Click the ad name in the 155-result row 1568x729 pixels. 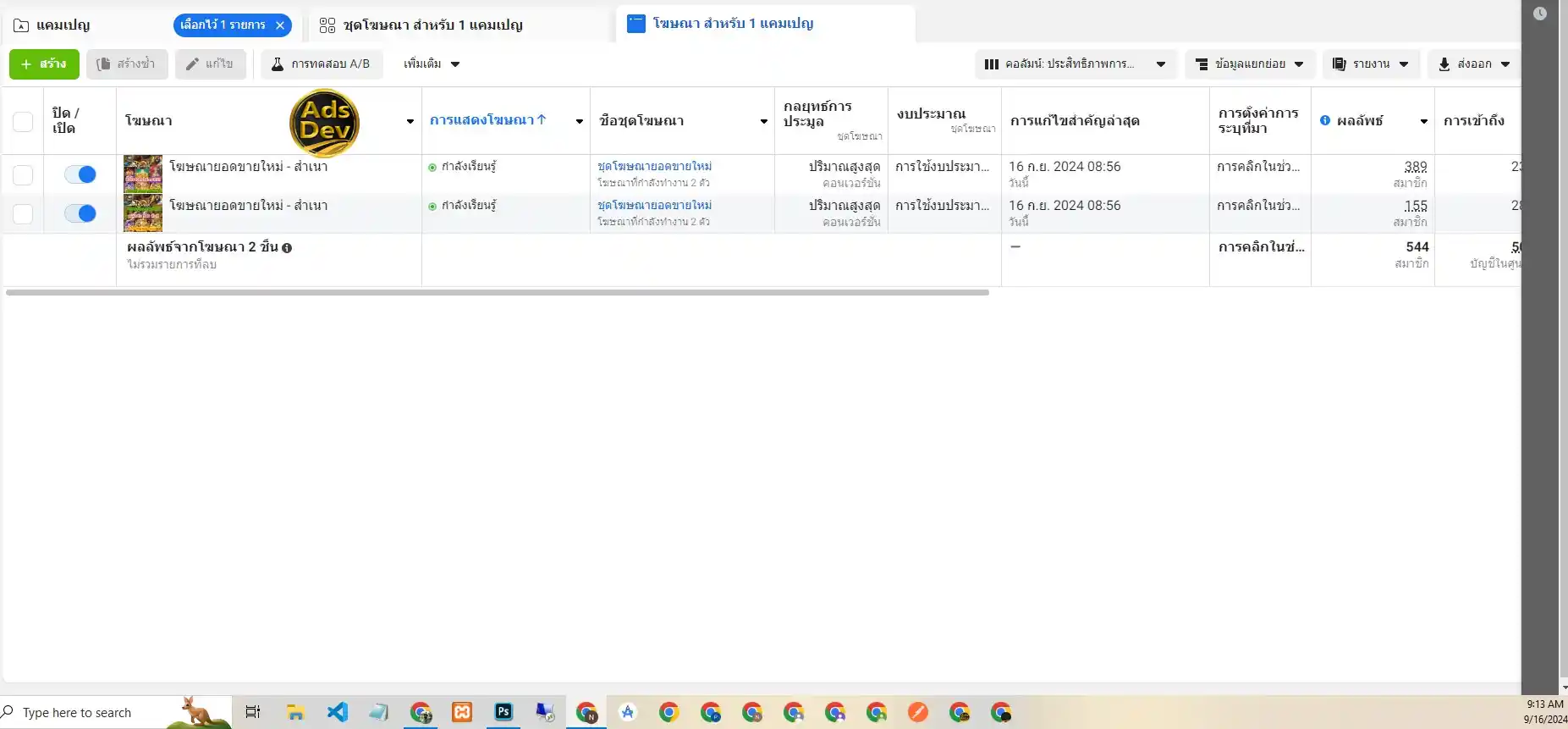(249, 205)
